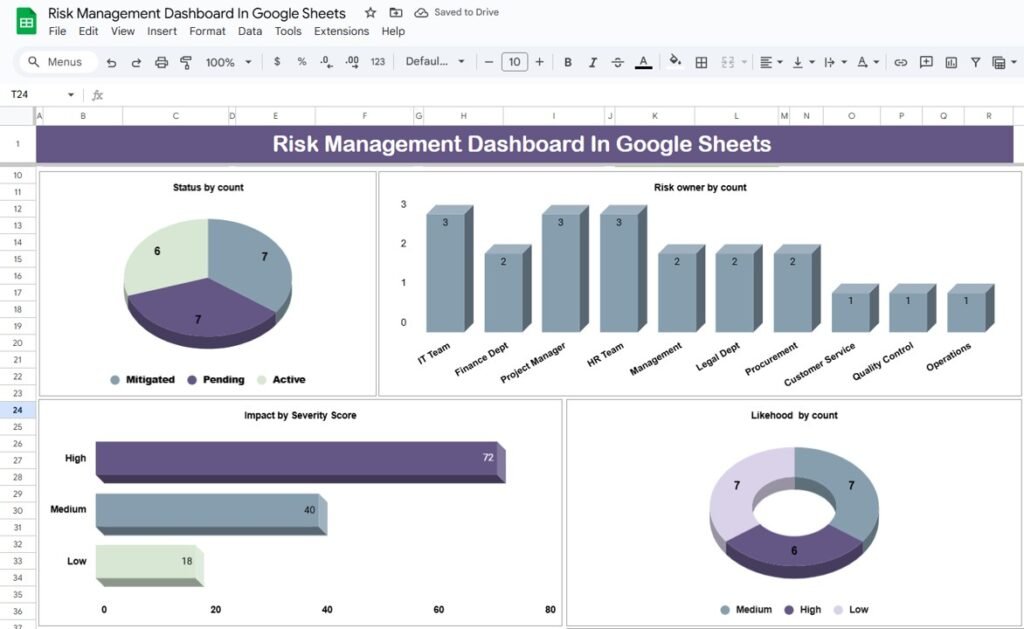
Task: Click the Likehood by count donut chart
Action: (x=794, y=513)
